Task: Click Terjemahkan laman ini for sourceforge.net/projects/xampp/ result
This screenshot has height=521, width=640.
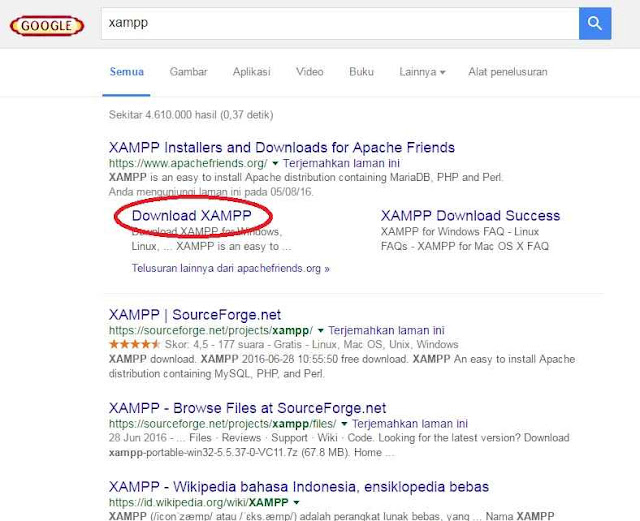Action: pos(387,330)
